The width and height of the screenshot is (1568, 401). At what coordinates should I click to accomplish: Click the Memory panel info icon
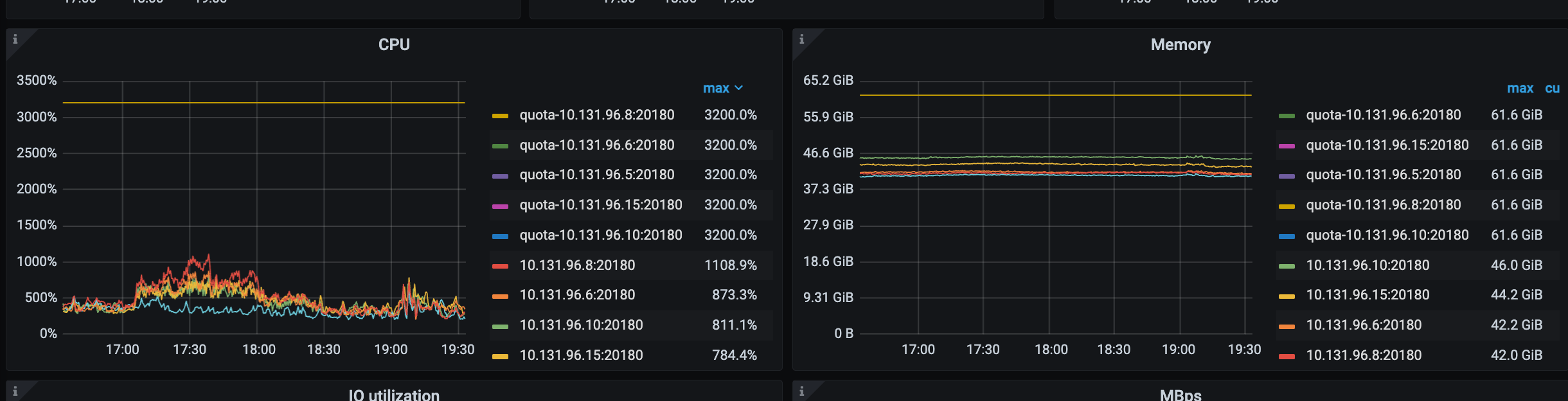coord(801,39)
